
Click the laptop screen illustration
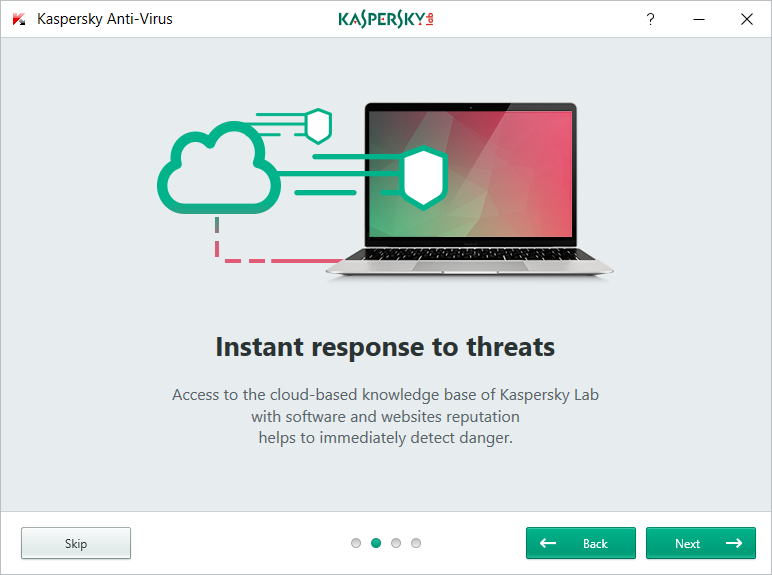[470, 173]
